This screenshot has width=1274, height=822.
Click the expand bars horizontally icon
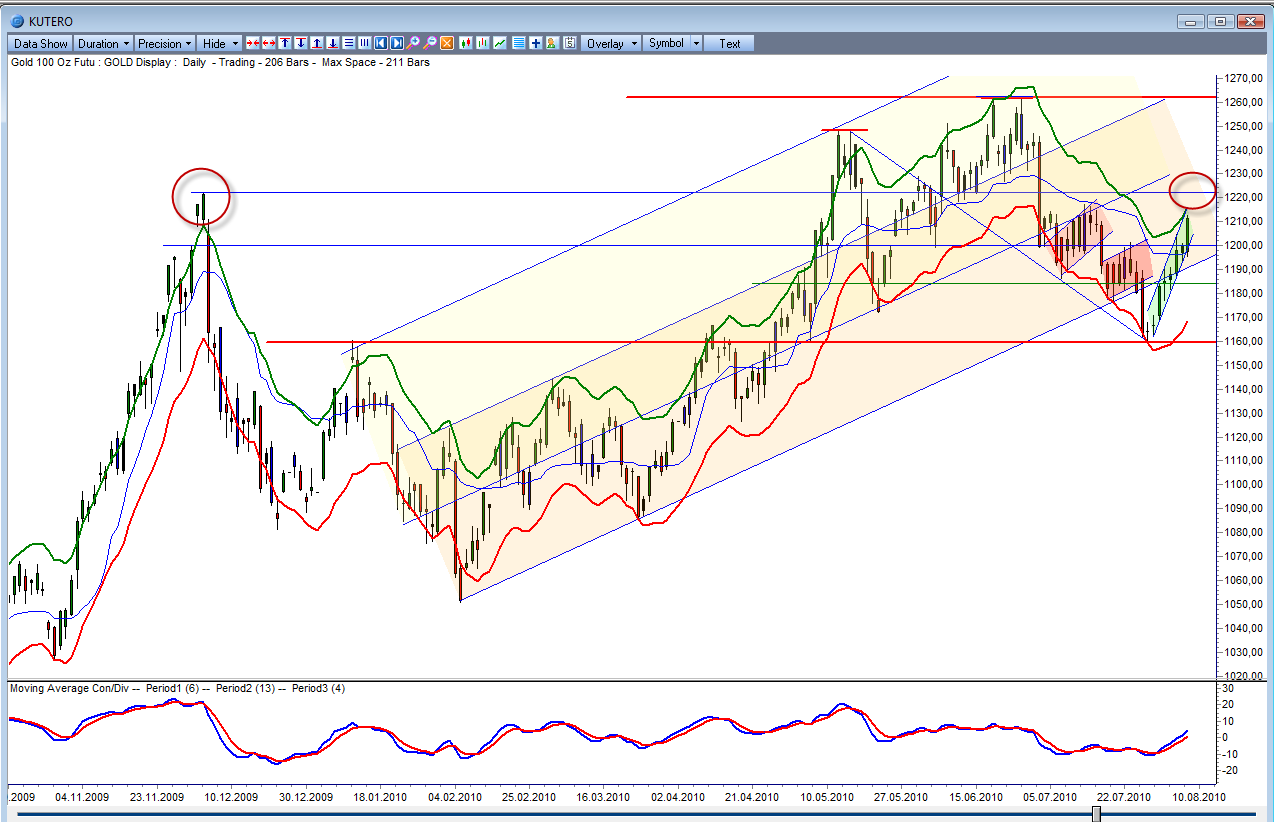(x=269, y=43)
